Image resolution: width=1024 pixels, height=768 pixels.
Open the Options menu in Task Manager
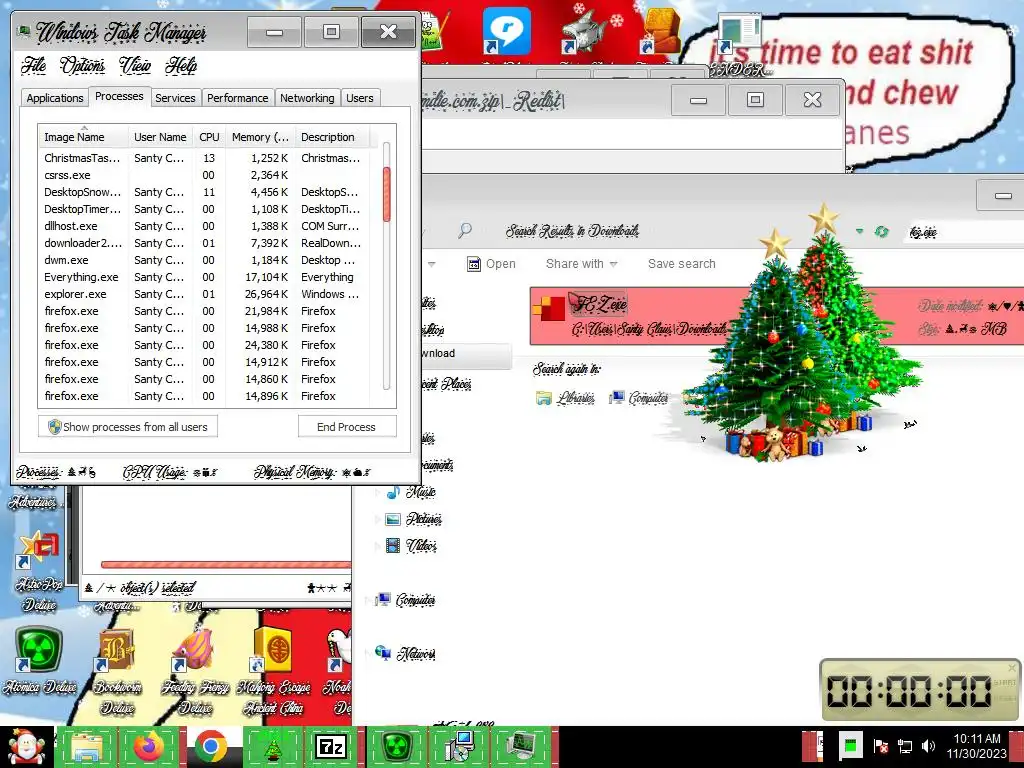tap(82, 65)
